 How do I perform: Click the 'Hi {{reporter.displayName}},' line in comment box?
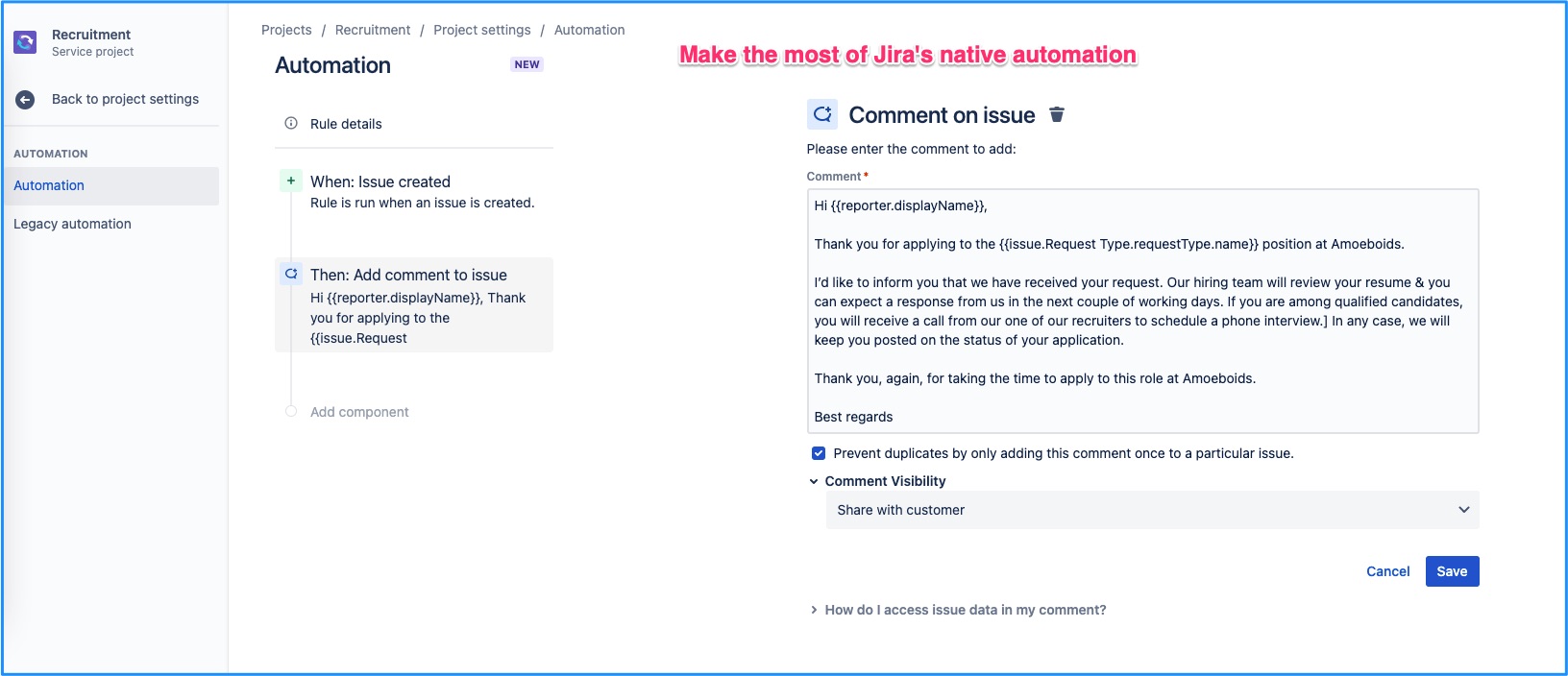click(x=900, y=205)
